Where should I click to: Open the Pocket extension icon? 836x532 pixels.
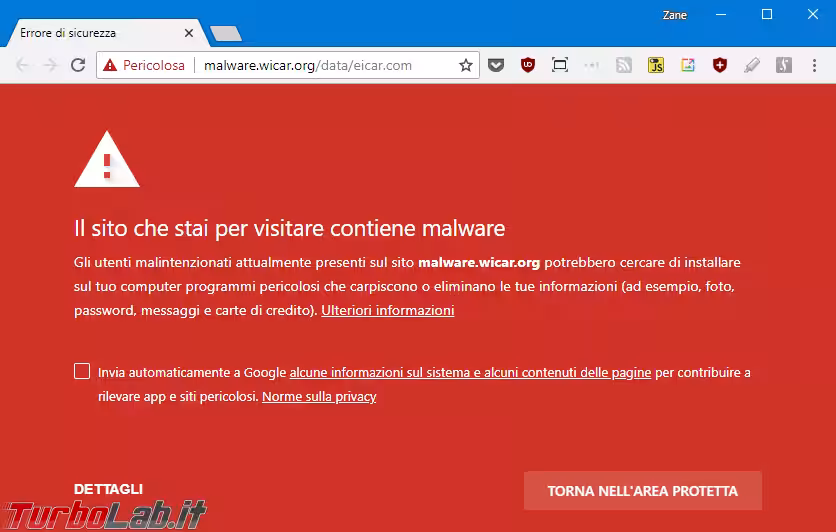(496, 65)
